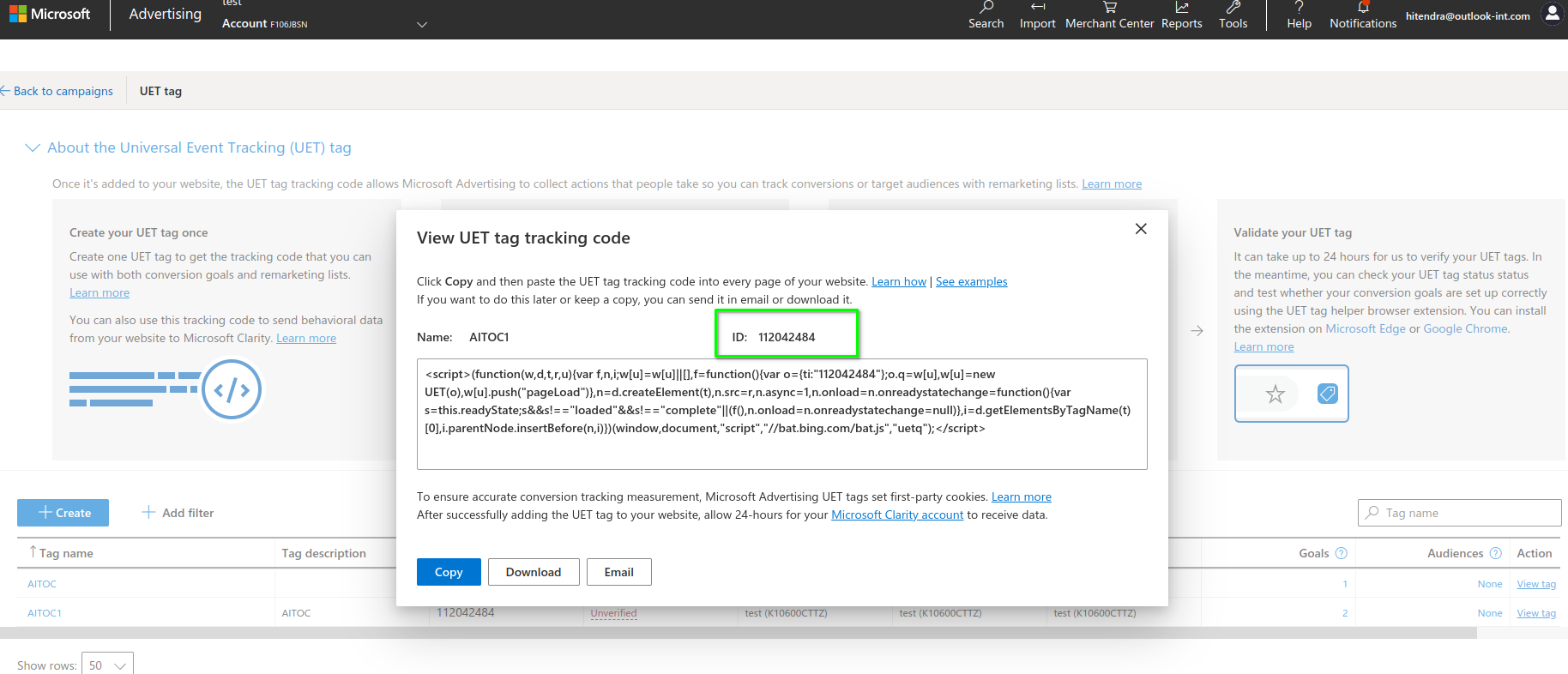This screenshot has height=674, width=1568.
Task: Open goals count 1 for AITOC
Action: coord(1345,584)
